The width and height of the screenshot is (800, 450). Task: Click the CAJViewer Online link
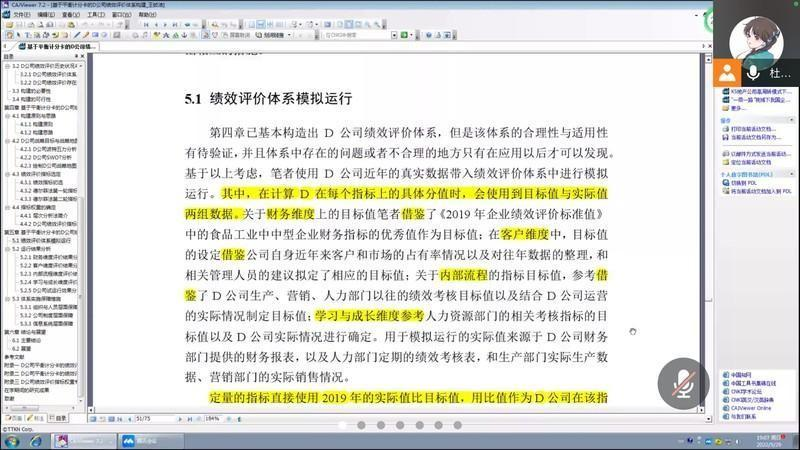coord(750,408)
